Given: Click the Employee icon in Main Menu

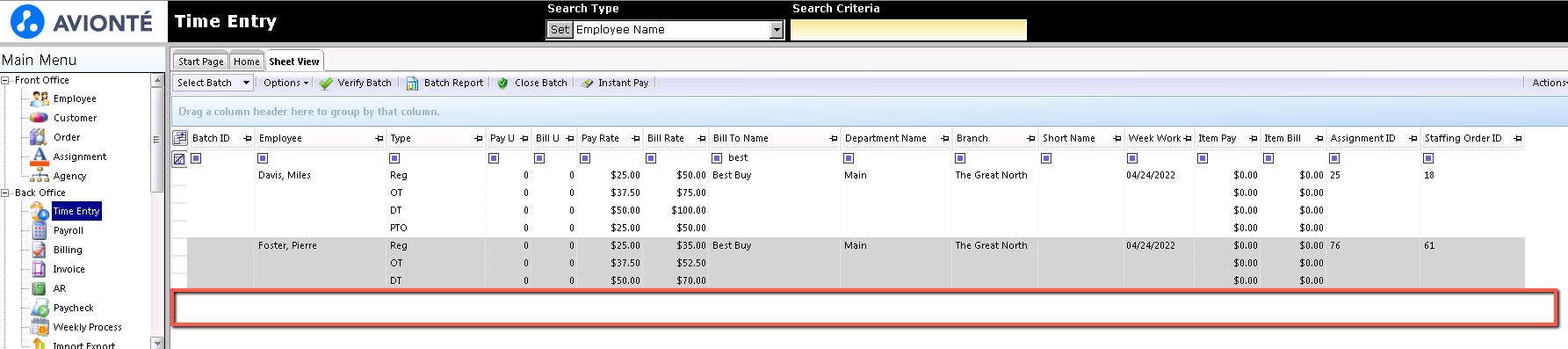Looking at the screenshot, I should (x=40, y=98).
